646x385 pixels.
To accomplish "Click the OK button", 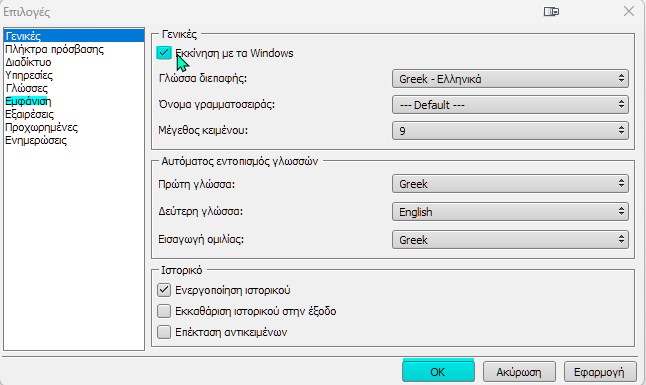I will [438, 371].
